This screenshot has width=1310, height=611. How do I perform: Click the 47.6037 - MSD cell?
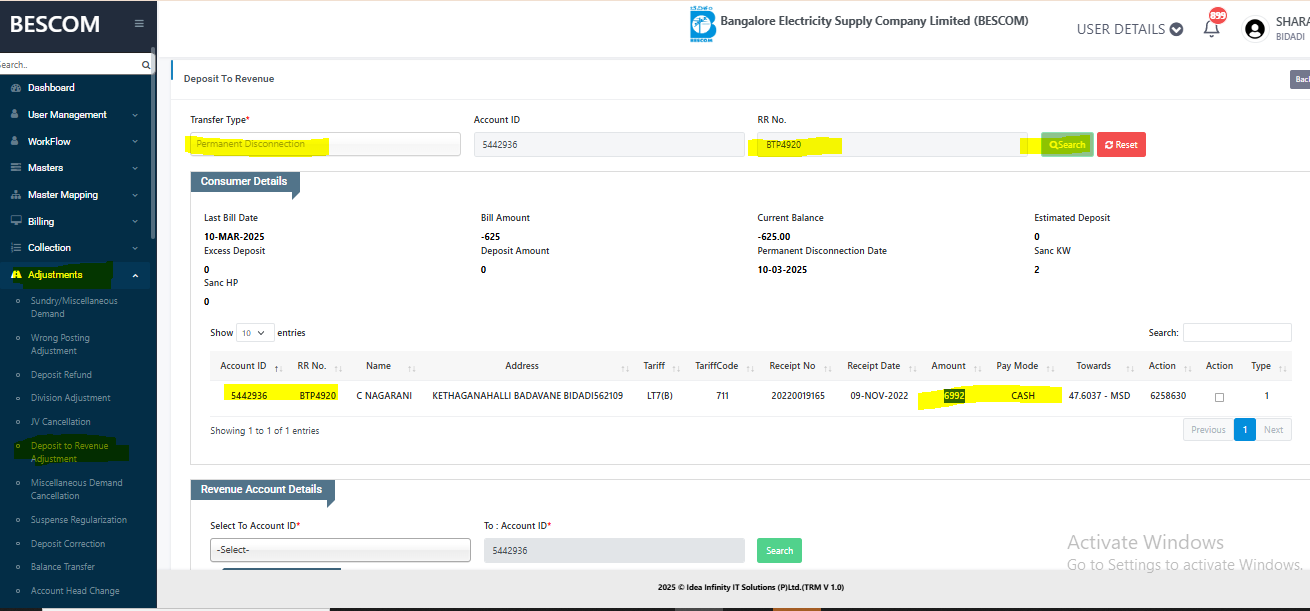(1099, 396)
